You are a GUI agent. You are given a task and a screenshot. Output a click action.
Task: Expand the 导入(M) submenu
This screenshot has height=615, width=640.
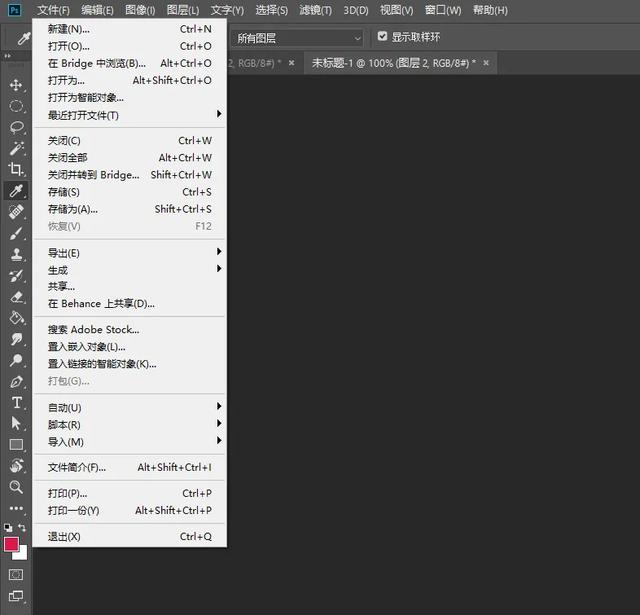(130, 442)
